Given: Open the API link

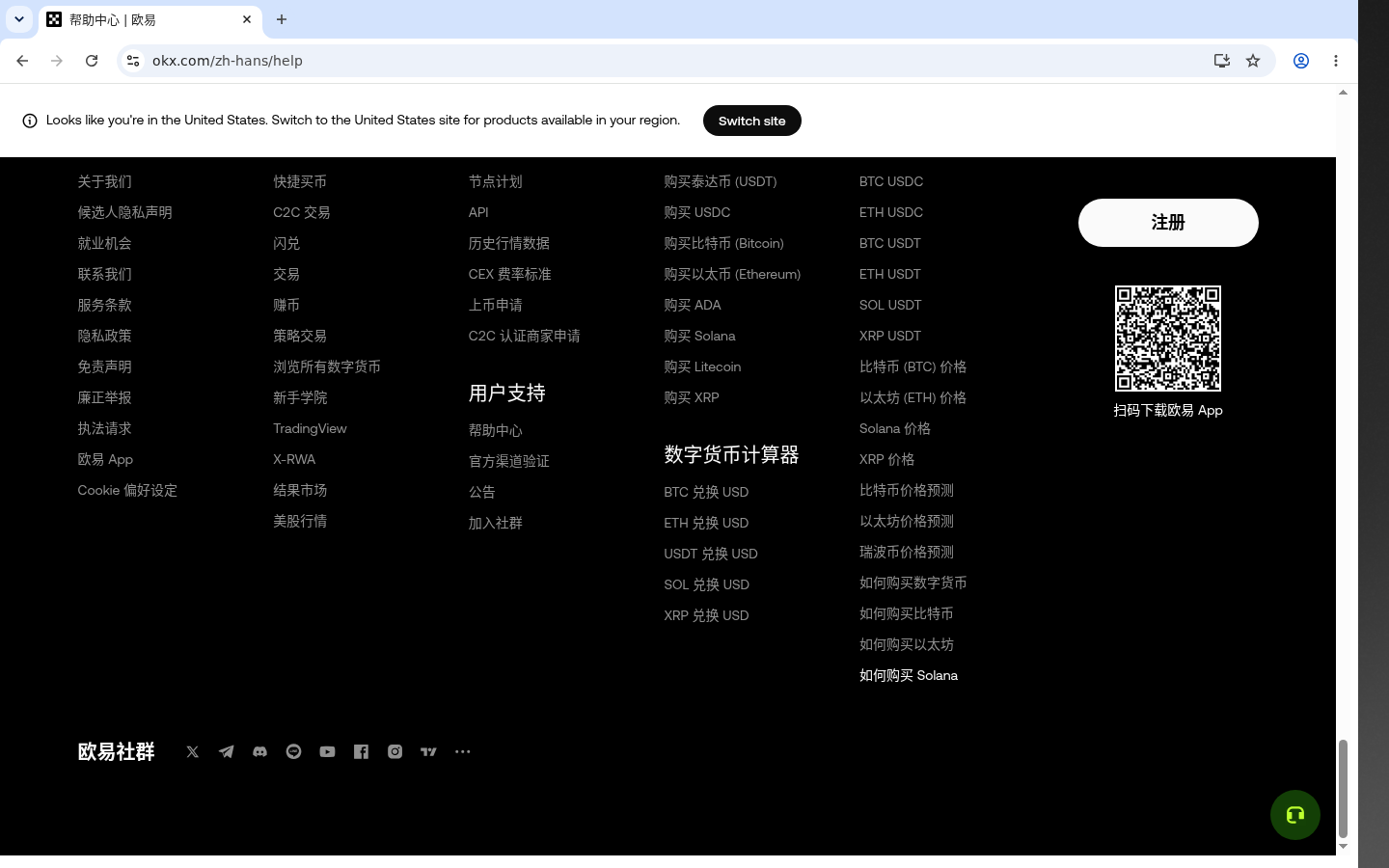Looking at the screenshot, I should tap(478, 212).
